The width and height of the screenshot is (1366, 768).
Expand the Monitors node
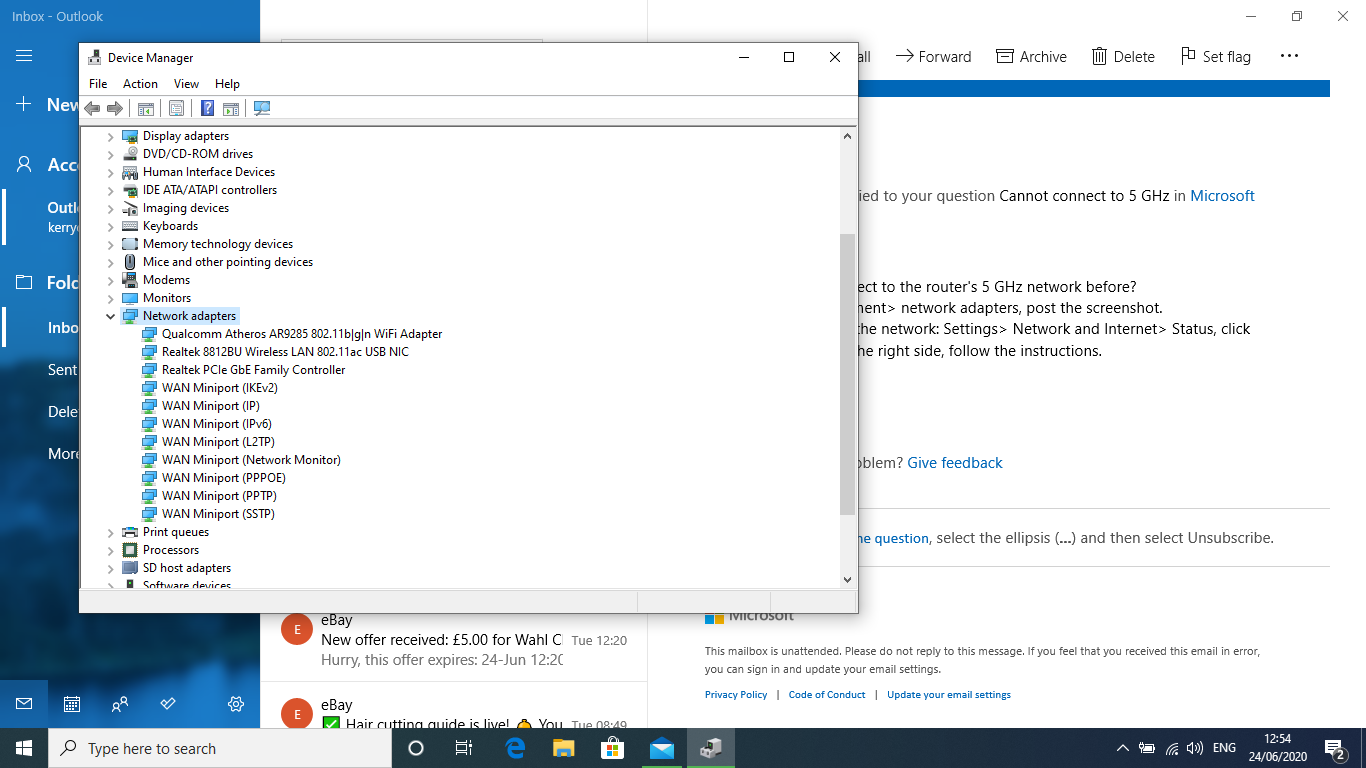[x=110, y=298]
